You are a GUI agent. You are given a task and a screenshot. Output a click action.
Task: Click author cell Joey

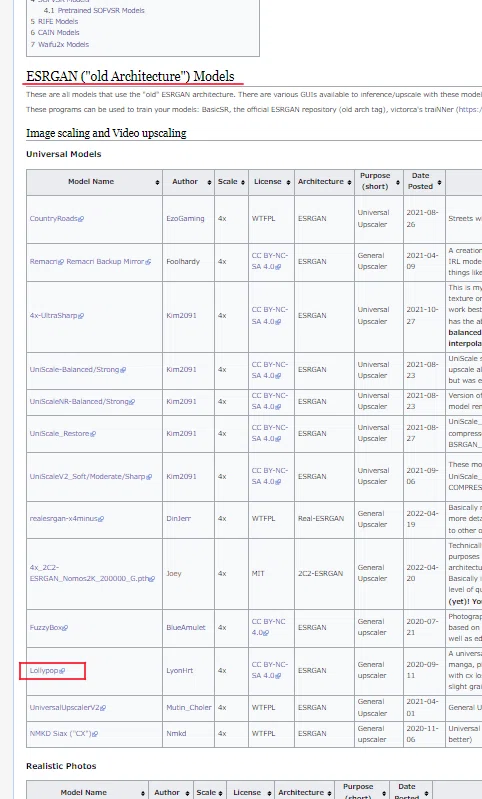coord(174,573)
